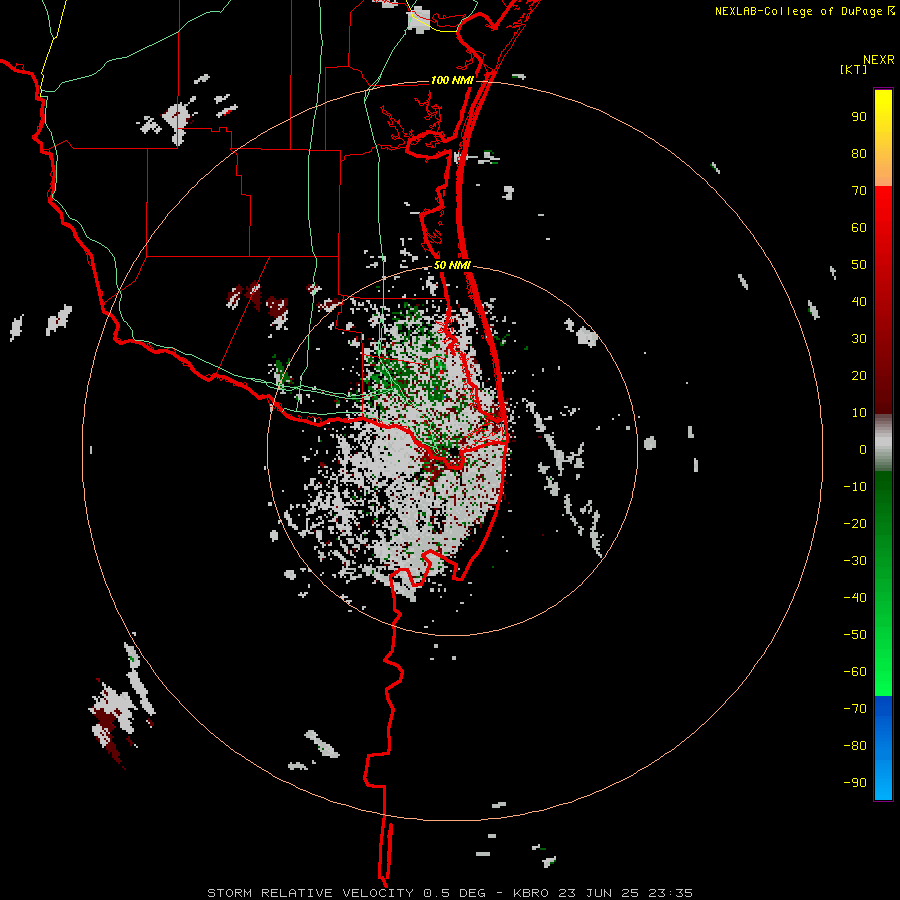Click the -20 scale value
Viewport: 900px width, 900px height.
(x=855, y=523)
